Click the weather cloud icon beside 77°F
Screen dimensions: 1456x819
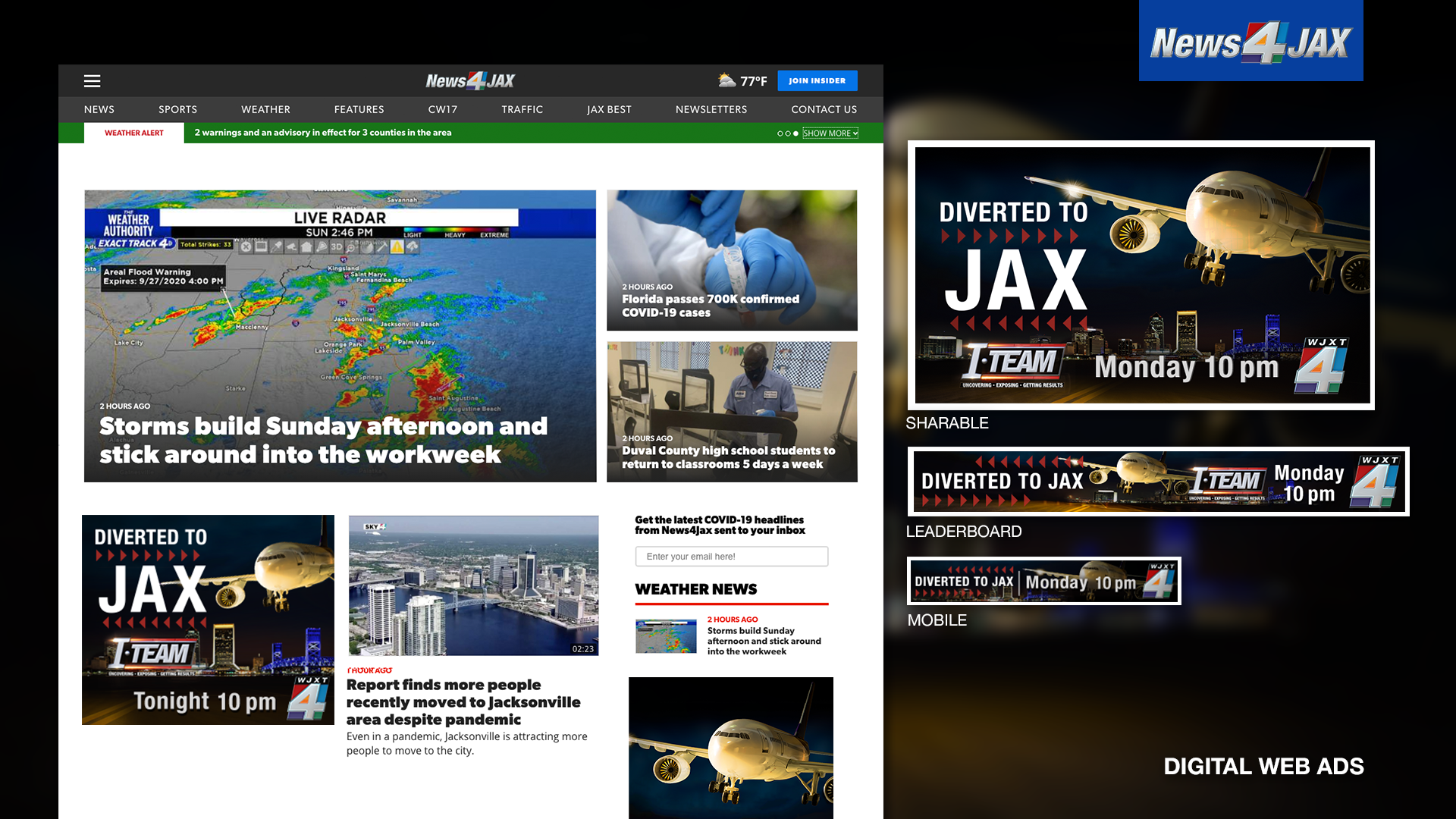(x=726, y=80)
